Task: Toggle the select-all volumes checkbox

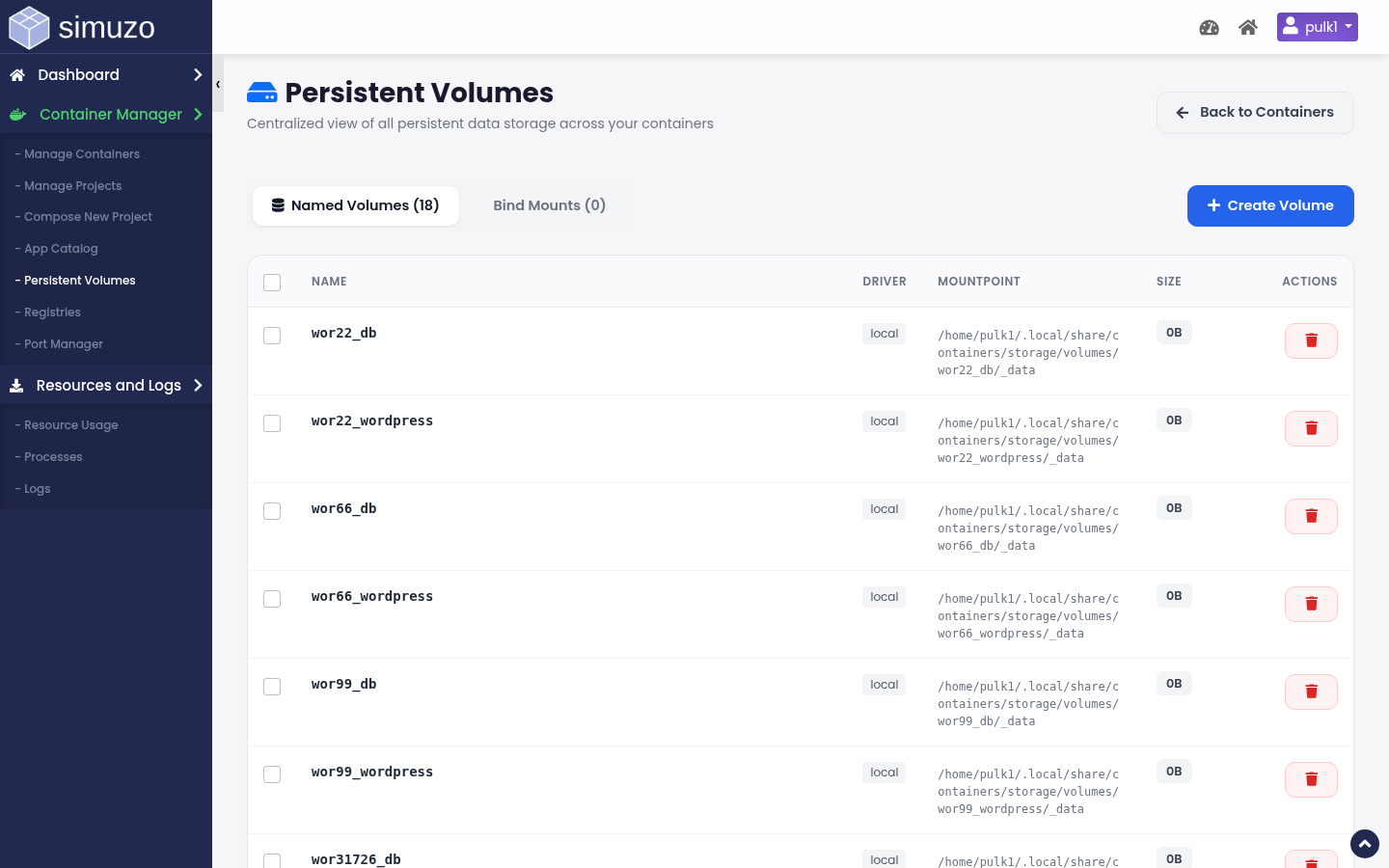Action: click(x=272, y=283)
